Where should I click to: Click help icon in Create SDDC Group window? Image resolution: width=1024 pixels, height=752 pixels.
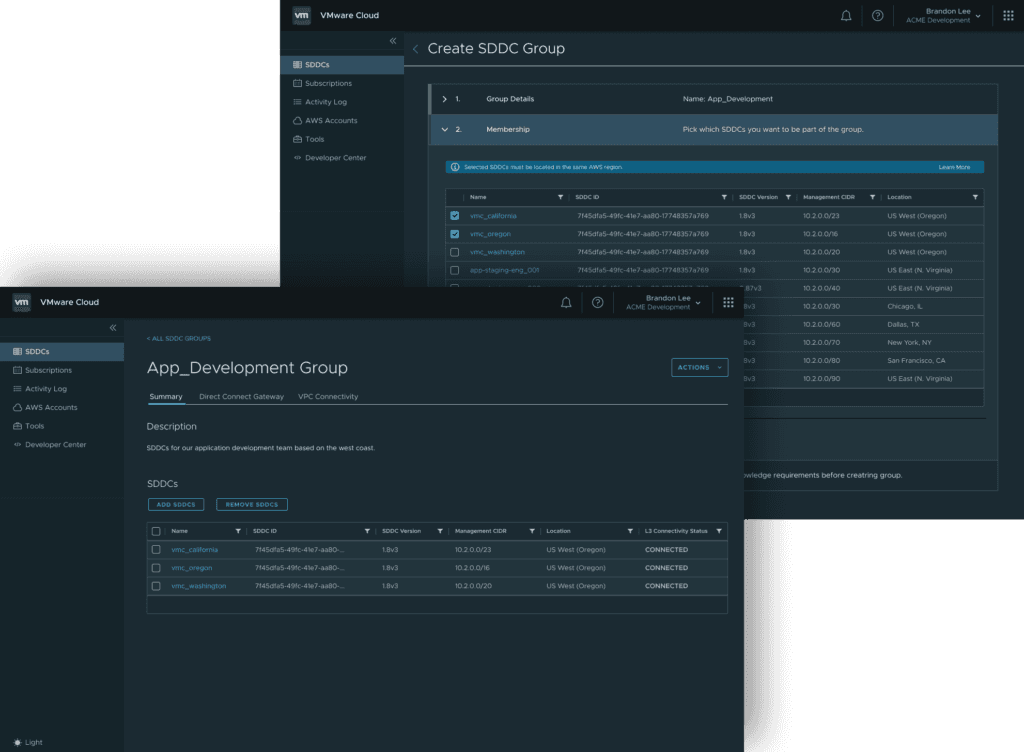[878, 16]
